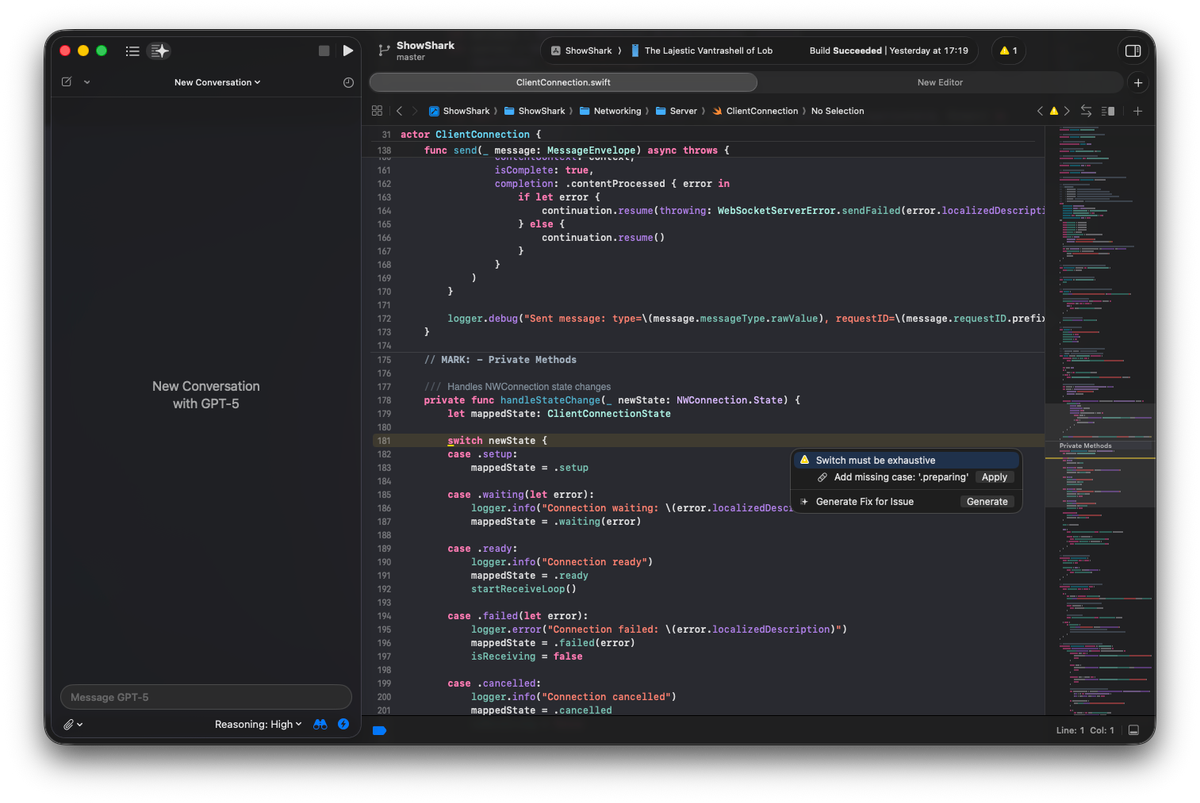Viewport: 1200px width, 803px height.
Task: Run the ShowShark project with the play button
Action: 347,50
